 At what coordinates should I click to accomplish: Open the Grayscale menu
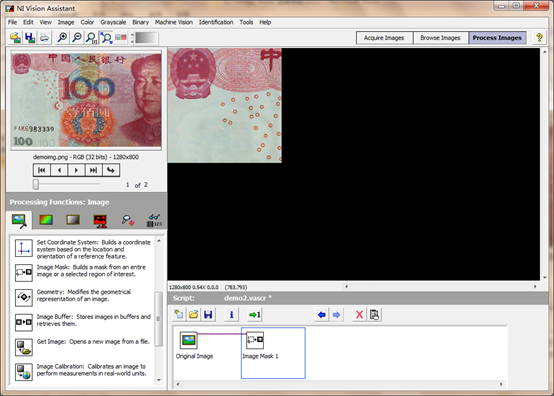point(113,22)
